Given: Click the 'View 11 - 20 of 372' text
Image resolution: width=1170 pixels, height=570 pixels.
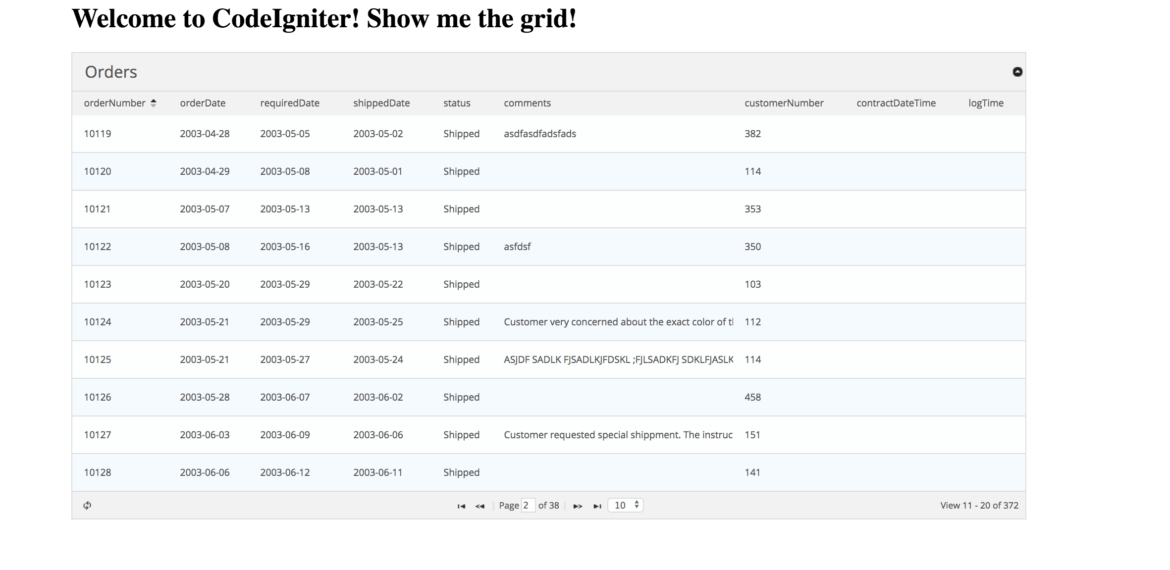Looking at the screenshot, I should point(979,505).
